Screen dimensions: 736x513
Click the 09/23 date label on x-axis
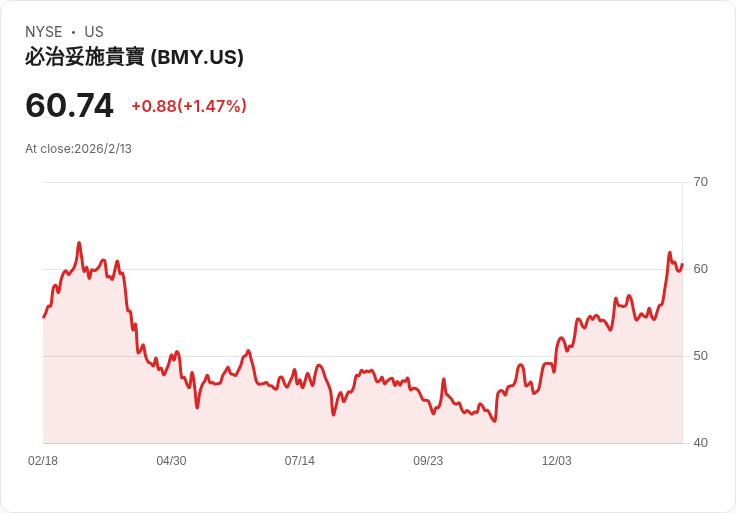pyautogui.click(x=428, y=461)
